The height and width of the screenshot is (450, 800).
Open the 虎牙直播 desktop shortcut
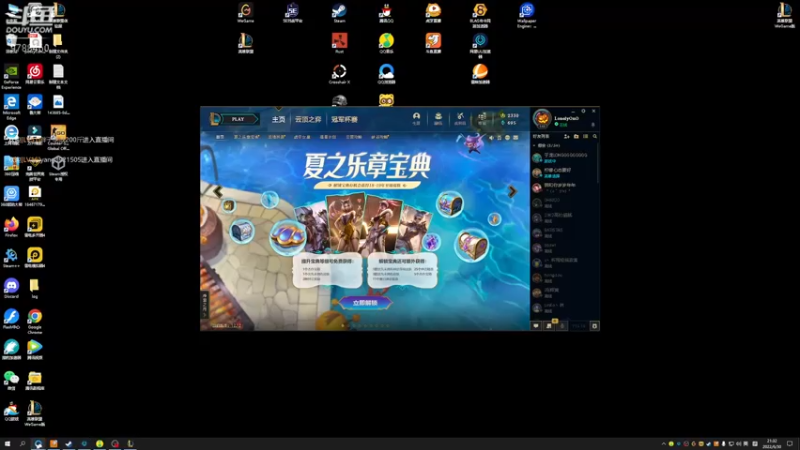tap(433, 13)
